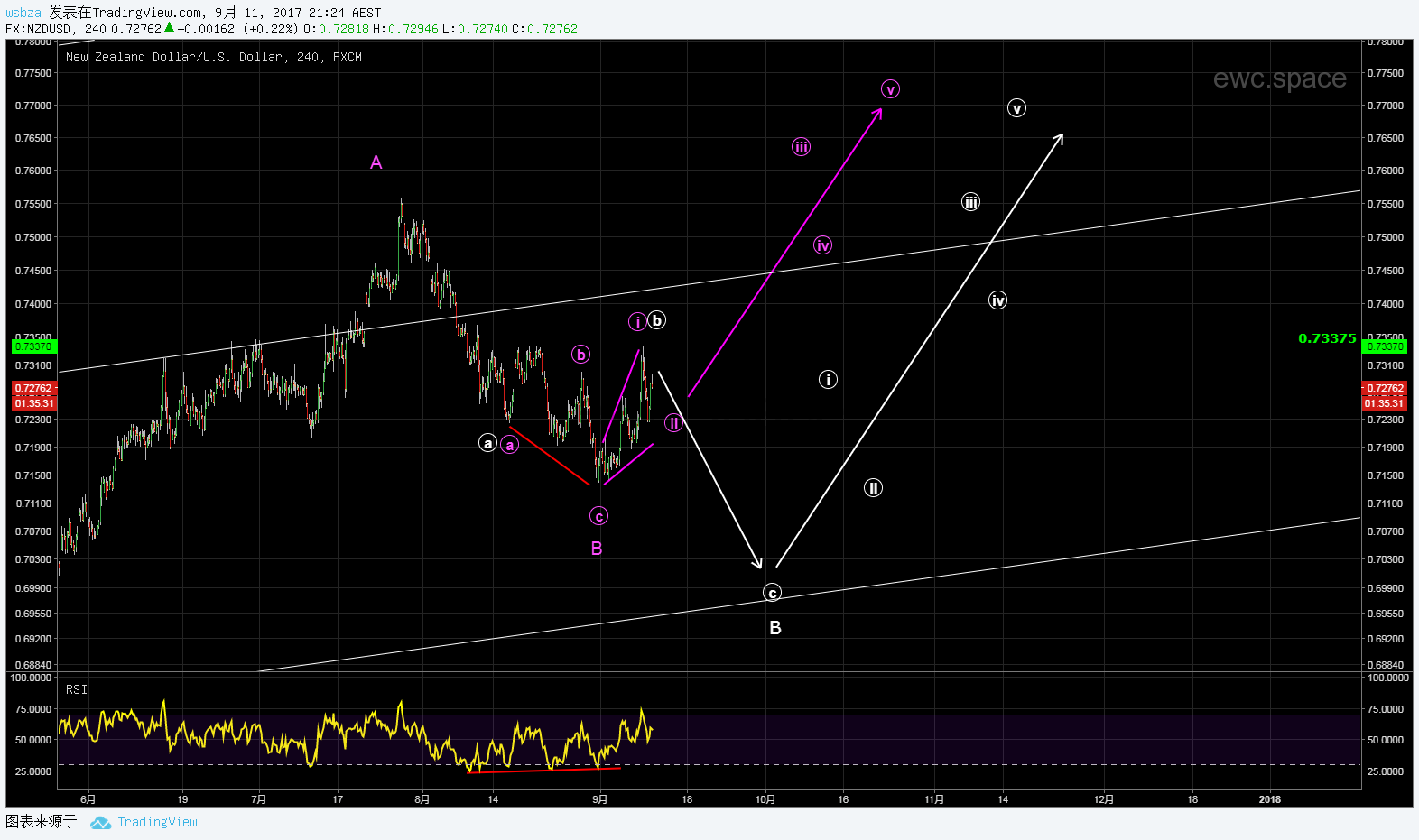Click the red 0.72762 tag on right axis

(1384, 388)
